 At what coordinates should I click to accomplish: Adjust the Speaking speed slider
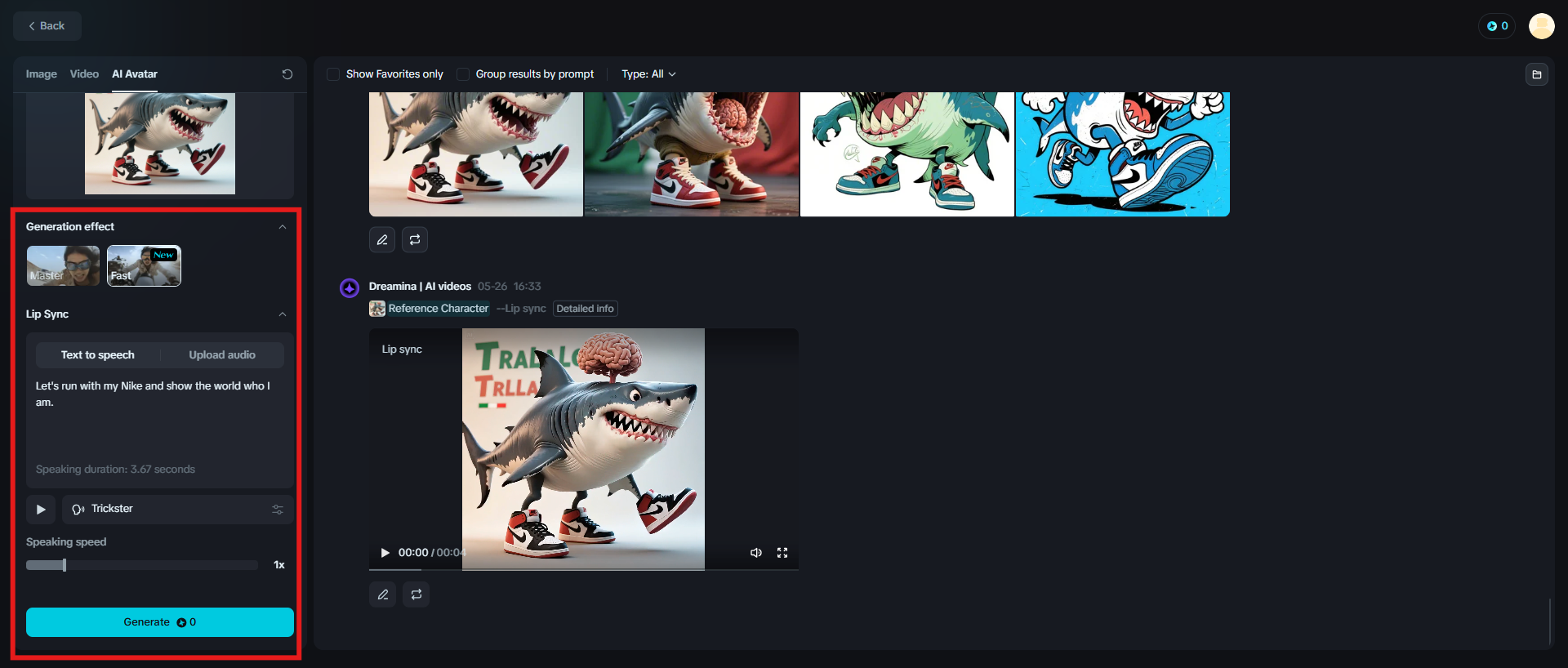(142, 565)
